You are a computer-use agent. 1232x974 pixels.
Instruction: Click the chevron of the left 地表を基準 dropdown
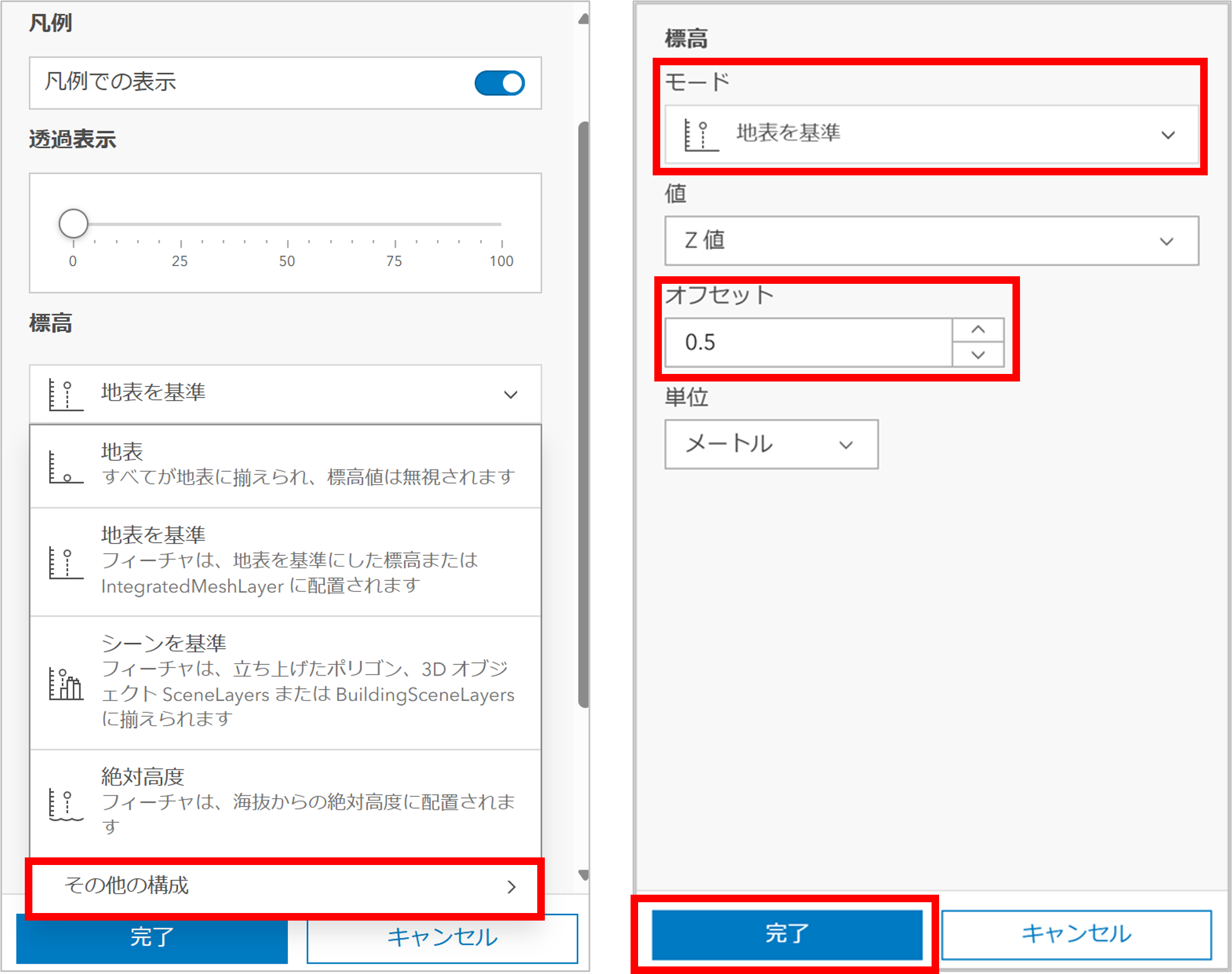(511, 394)
